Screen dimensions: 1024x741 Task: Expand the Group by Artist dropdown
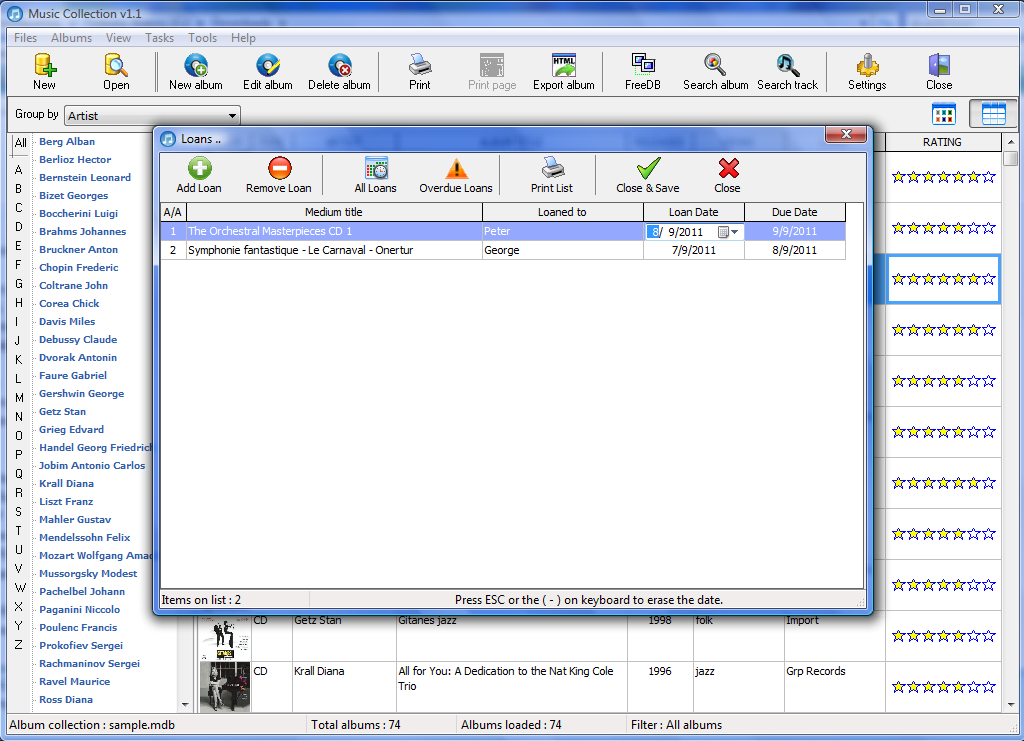click(x=232, y=116)
